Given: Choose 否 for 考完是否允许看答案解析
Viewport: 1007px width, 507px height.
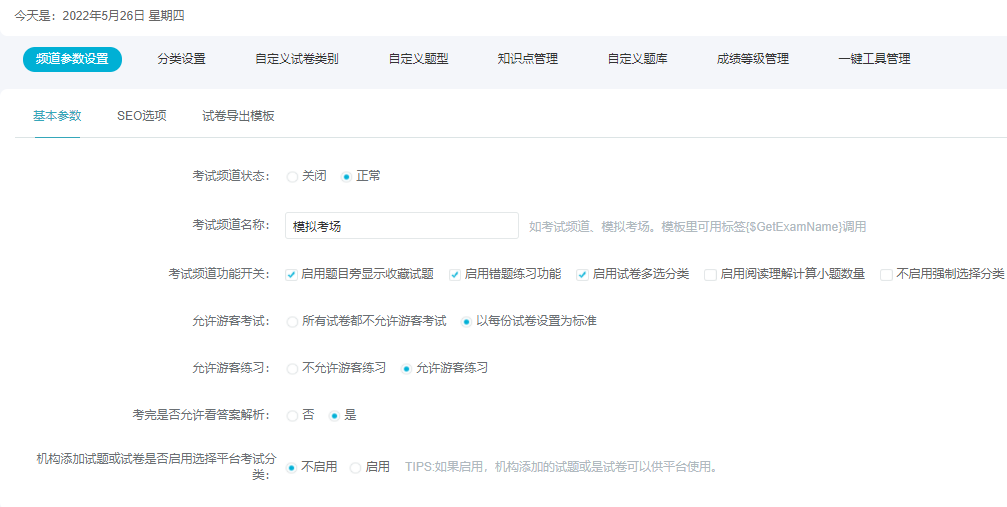Looking at the screenshot, I should (x=292, y=415).
